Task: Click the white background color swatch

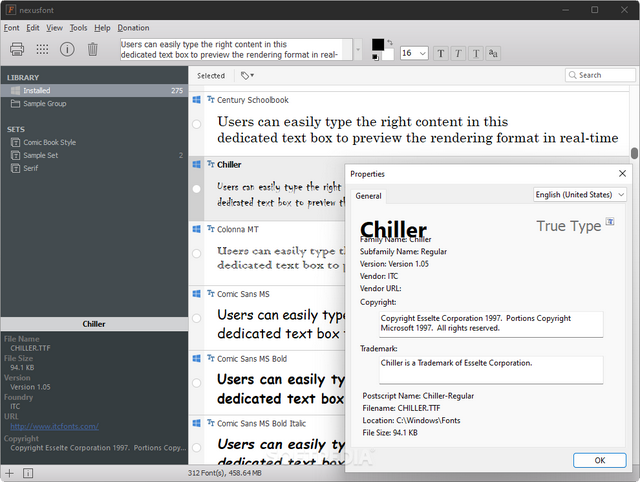Action: pyautogui.click(x=388, y=55)
